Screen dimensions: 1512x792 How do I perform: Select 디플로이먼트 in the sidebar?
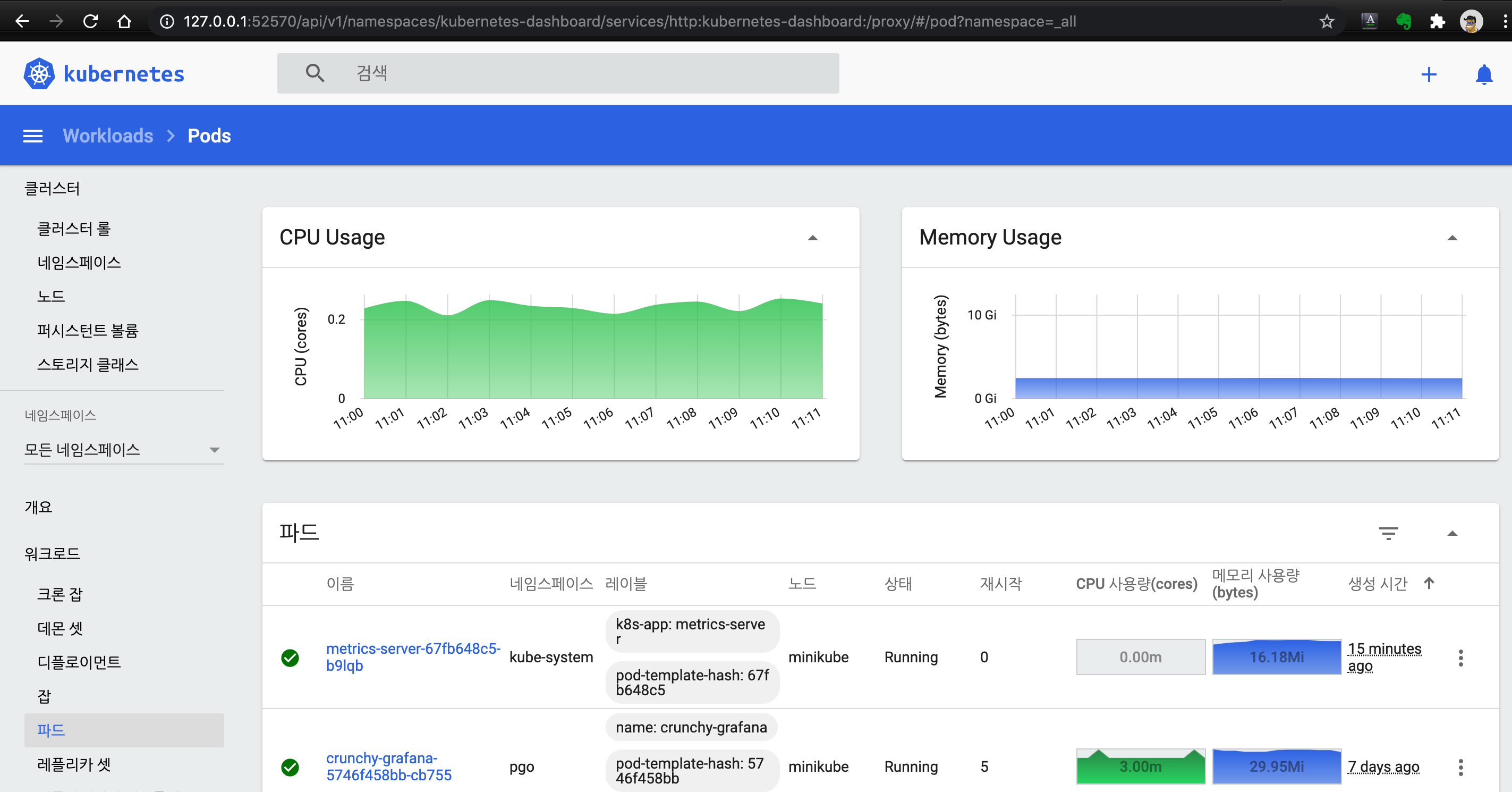tap(79, 662)
